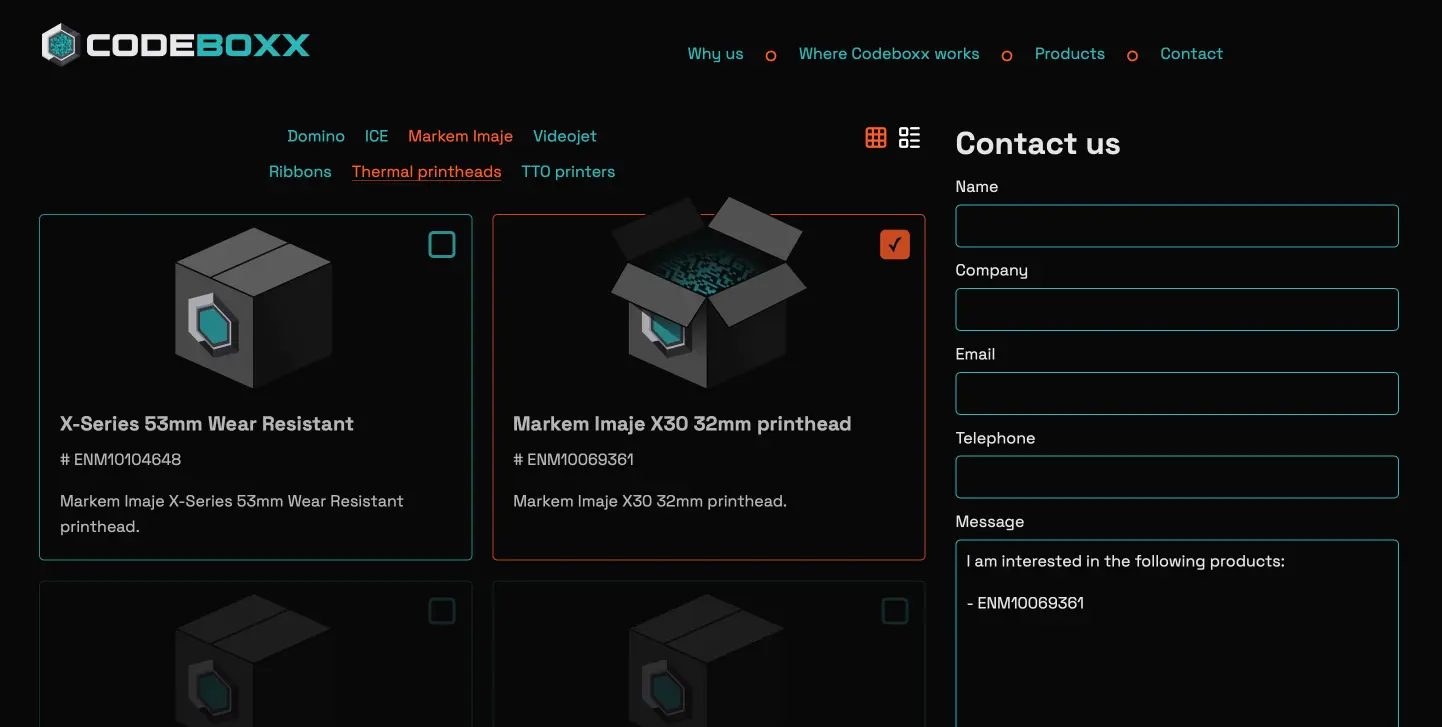
Task: Click into the Email field
Action: coord(1177,394)
